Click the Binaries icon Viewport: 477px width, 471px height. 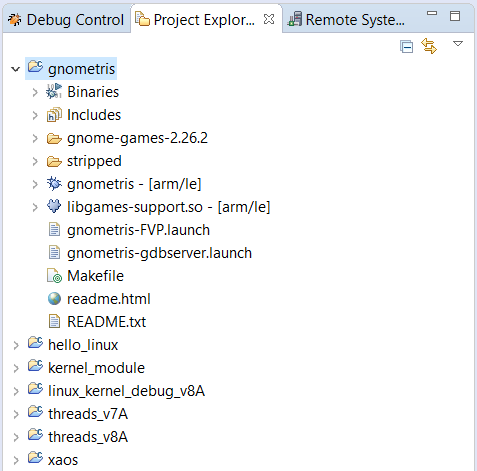54,91
